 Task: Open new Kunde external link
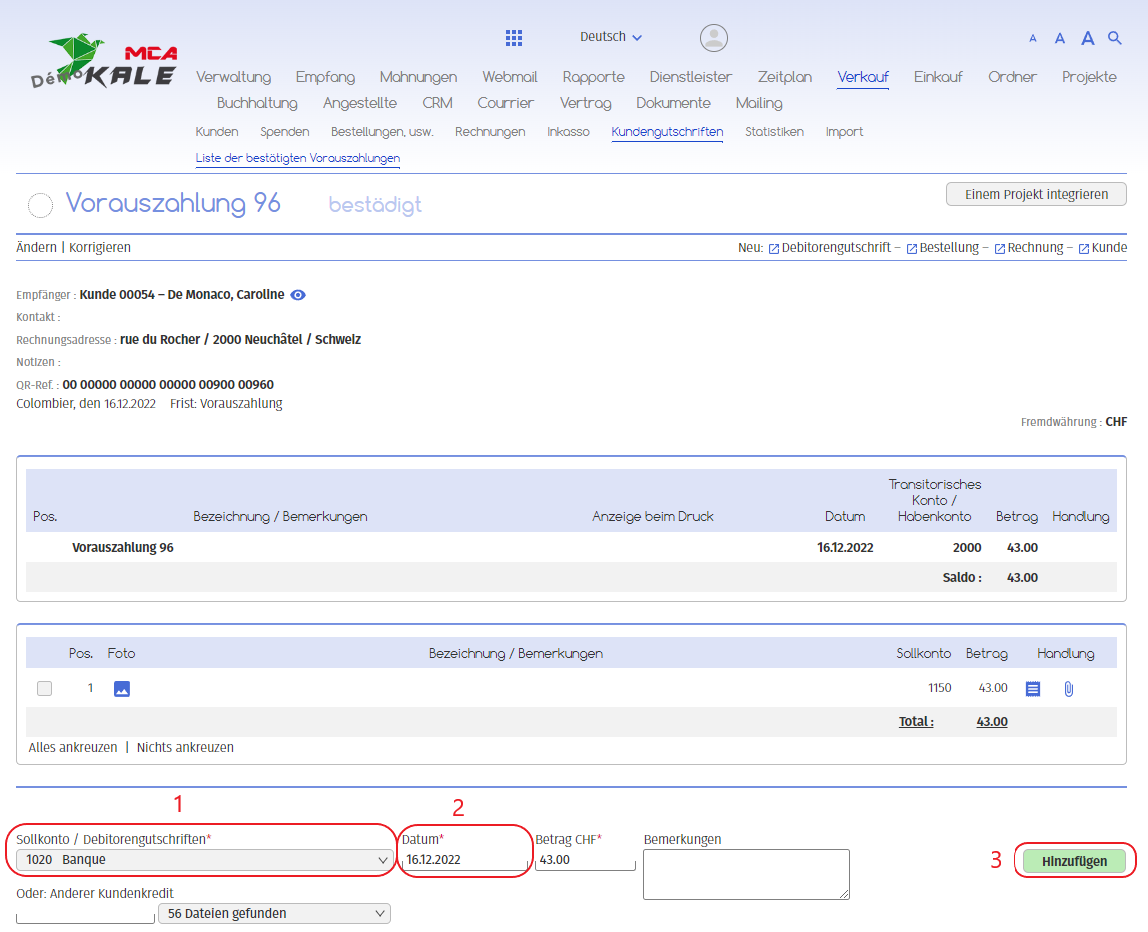1103,247
